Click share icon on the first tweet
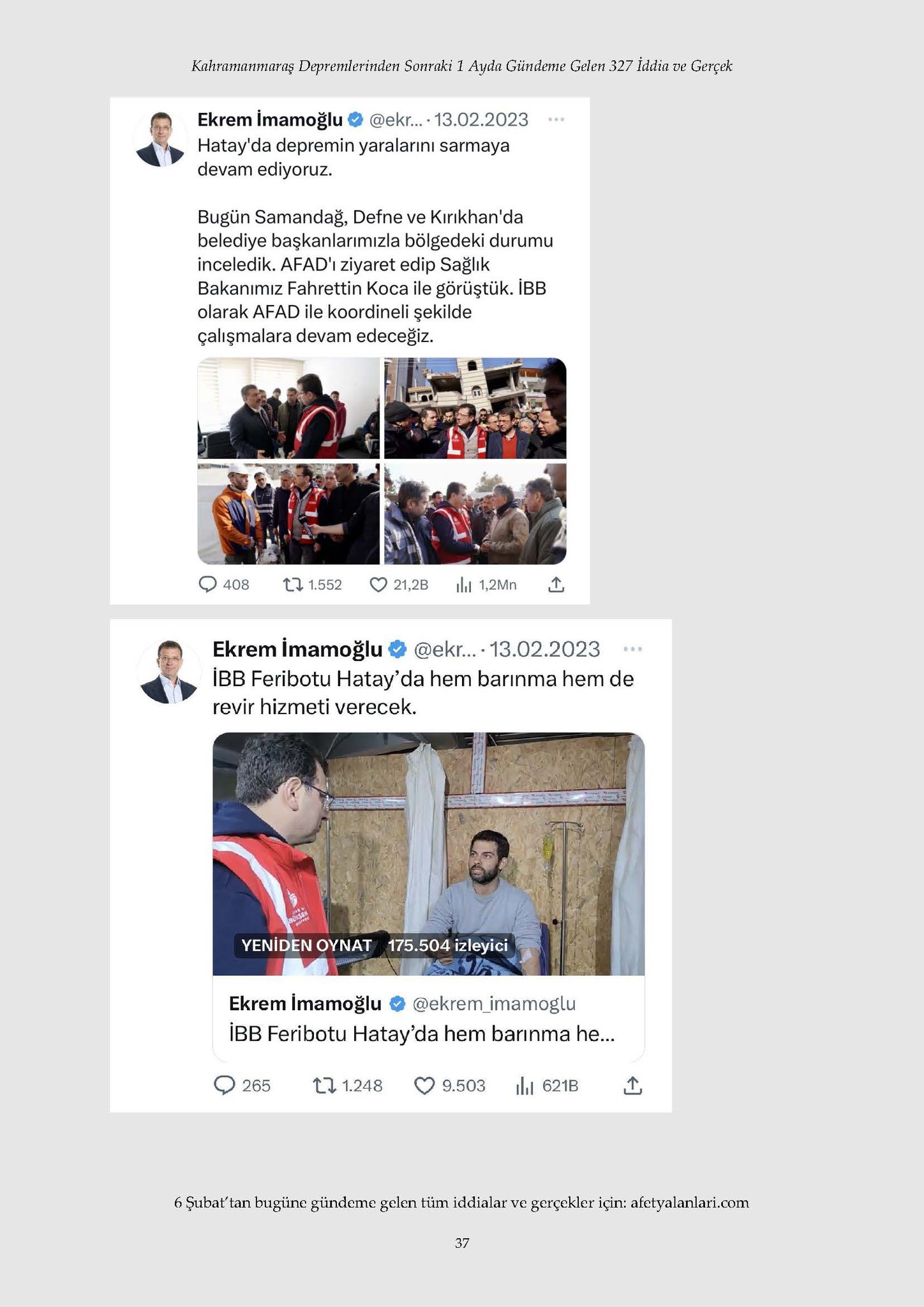The image size is (924, 1307). (556, 585)
